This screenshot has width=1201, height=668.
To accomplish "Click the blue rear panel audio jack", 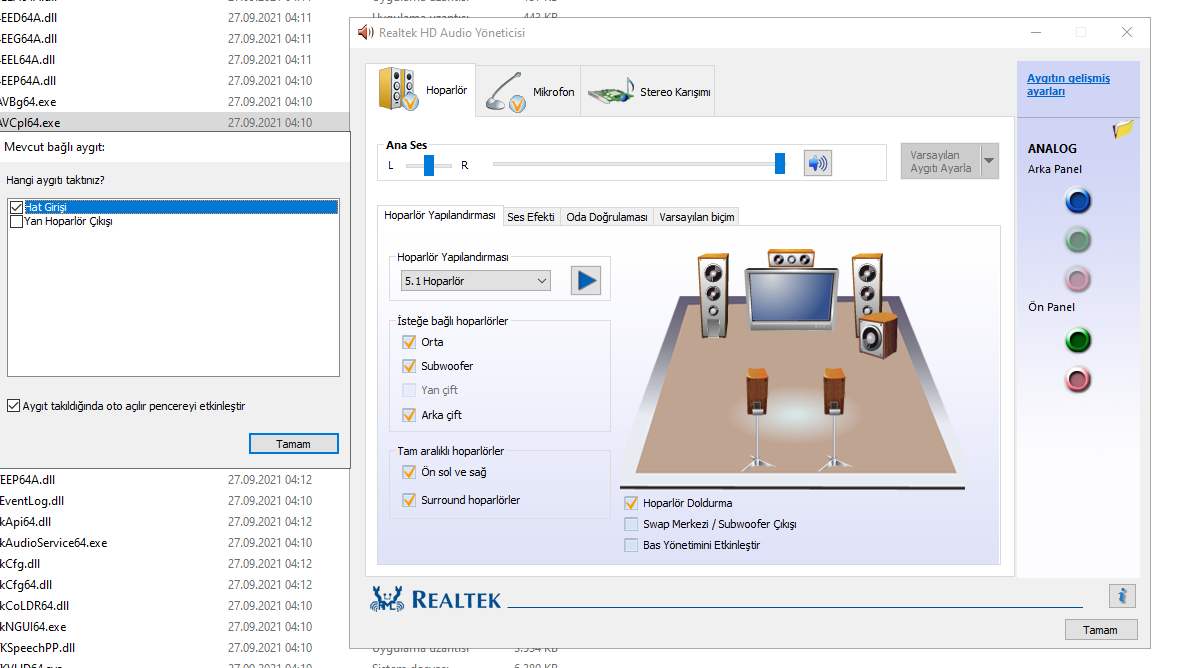I will click(x=1077, y=202).
